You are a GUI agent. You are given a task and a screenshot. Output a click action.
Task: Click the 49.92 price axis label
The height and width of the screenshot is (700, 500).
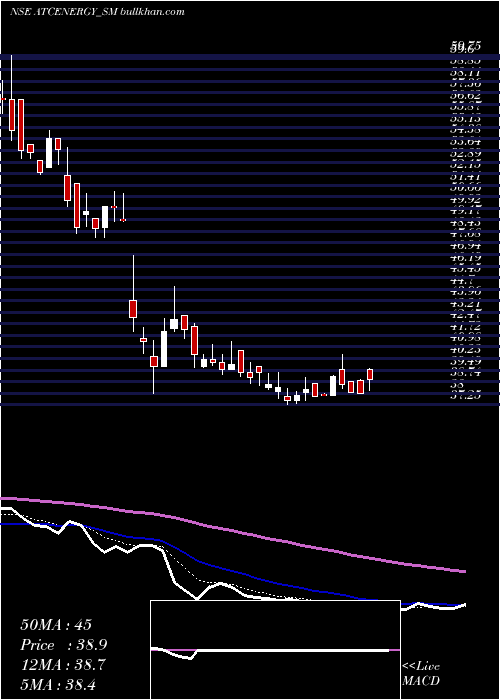coord(465,200)
